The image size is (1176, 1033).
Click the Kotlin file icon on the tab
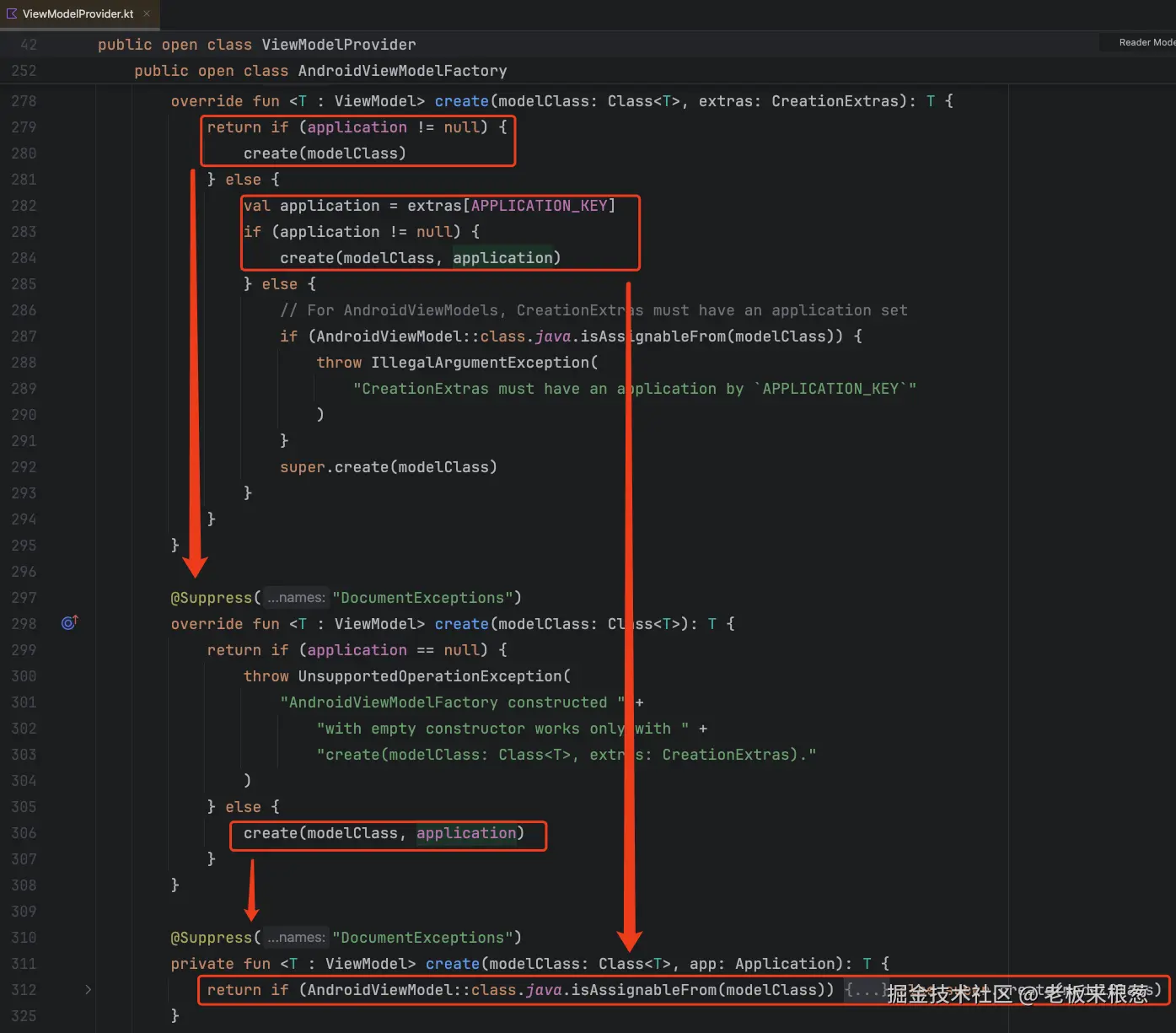pos(12,13)
